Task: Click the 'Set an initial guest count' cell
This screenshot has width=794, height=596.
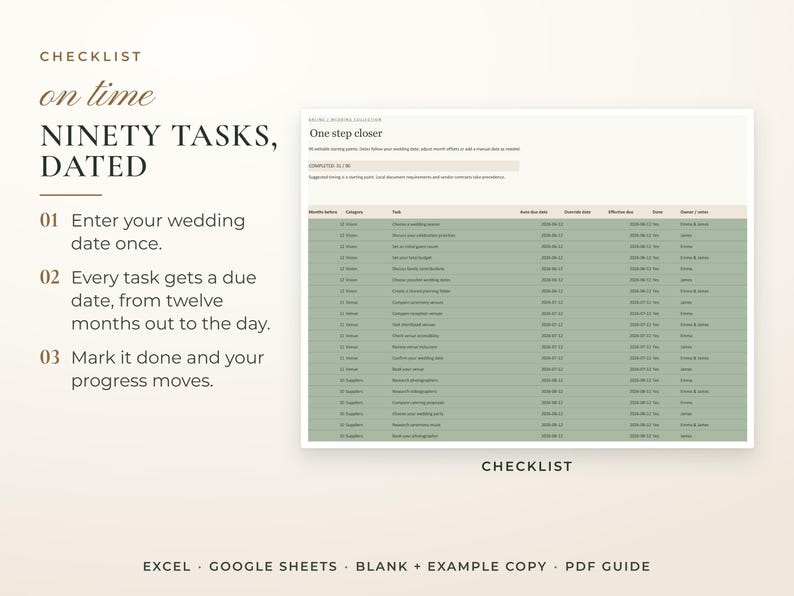Action: click(x=415, y=246)
